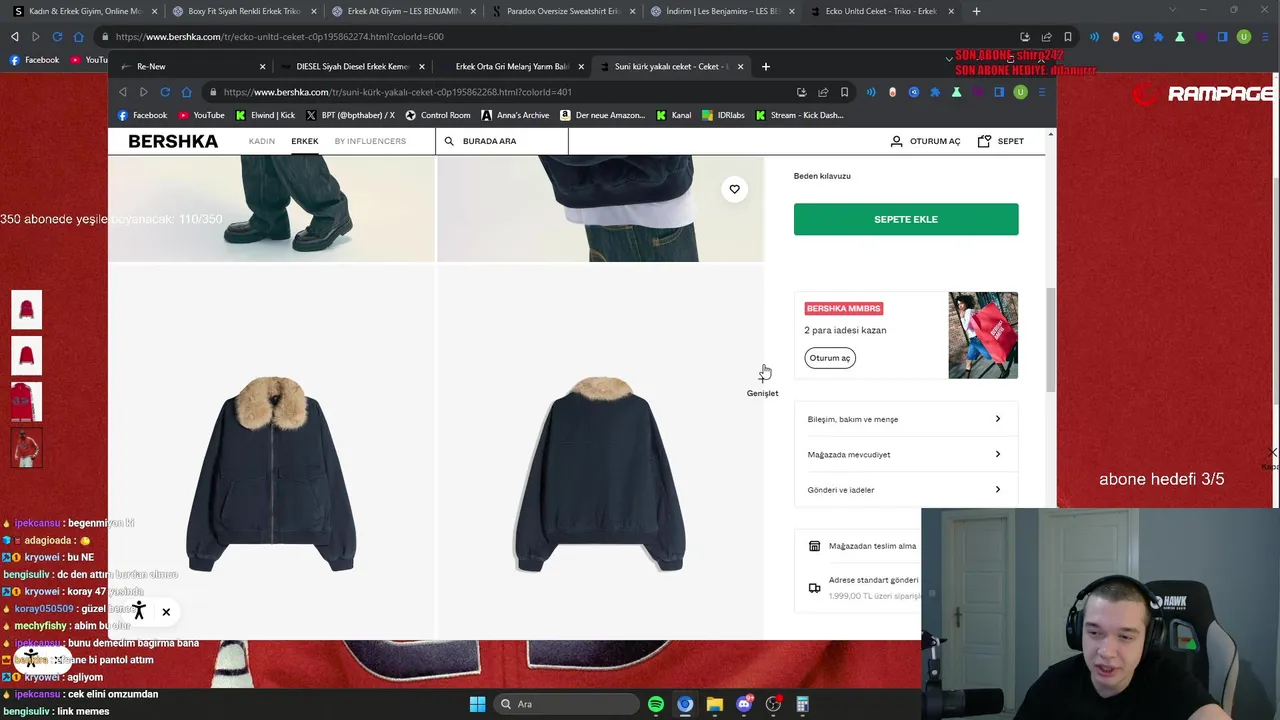Close the Suni kürk yakalı ceket tab
This screenshot has height=720, width=1280.
click(x=740, y=66)
